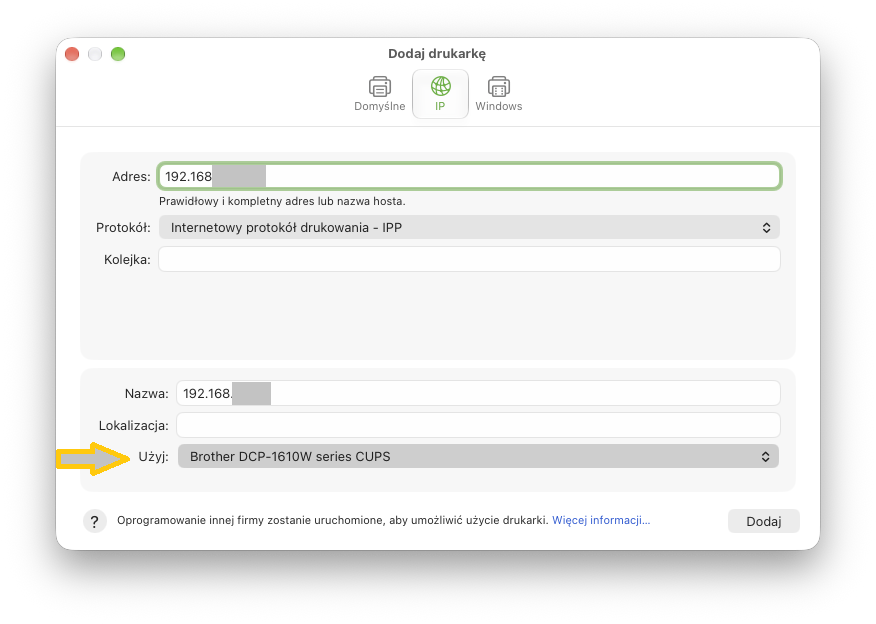Screen dimensions: 876x624
Task: Click the green zoom window button
Action: [118, 54]
